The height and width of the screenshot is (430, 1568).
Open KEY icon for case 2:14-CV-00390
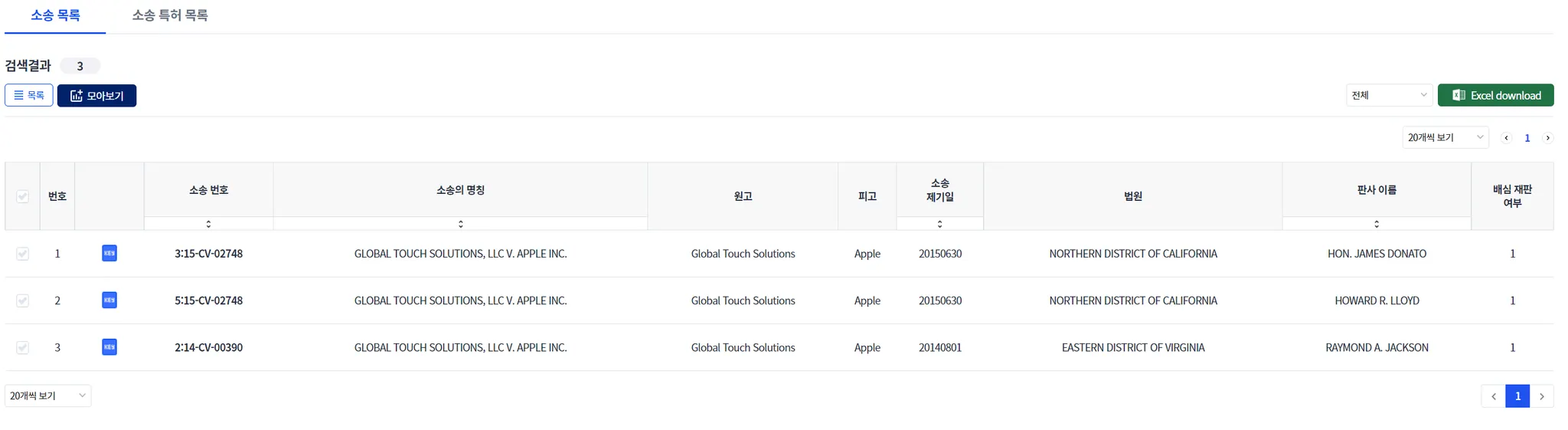(109, 347)
